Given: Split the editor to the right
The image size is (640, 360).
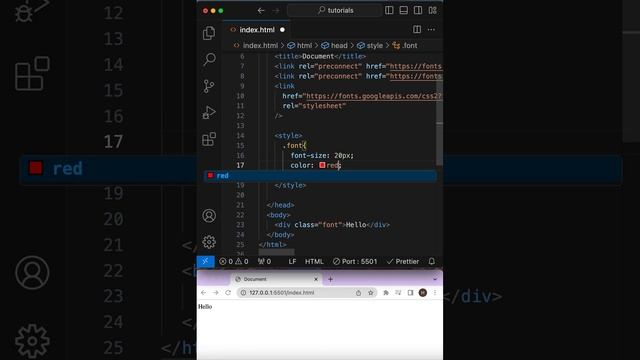Looking at the screenshot, I should (417, 29).
